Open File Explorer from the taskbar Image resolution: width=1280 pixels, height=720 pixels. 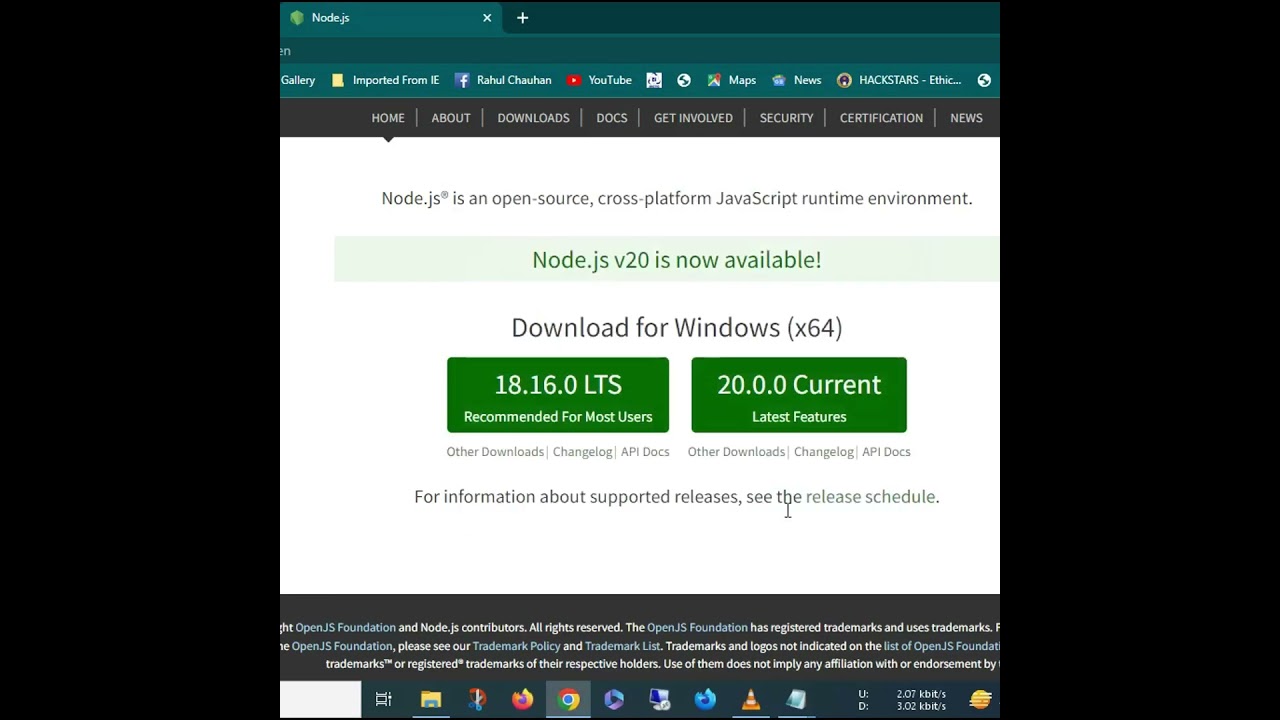[x=431, y=700]
